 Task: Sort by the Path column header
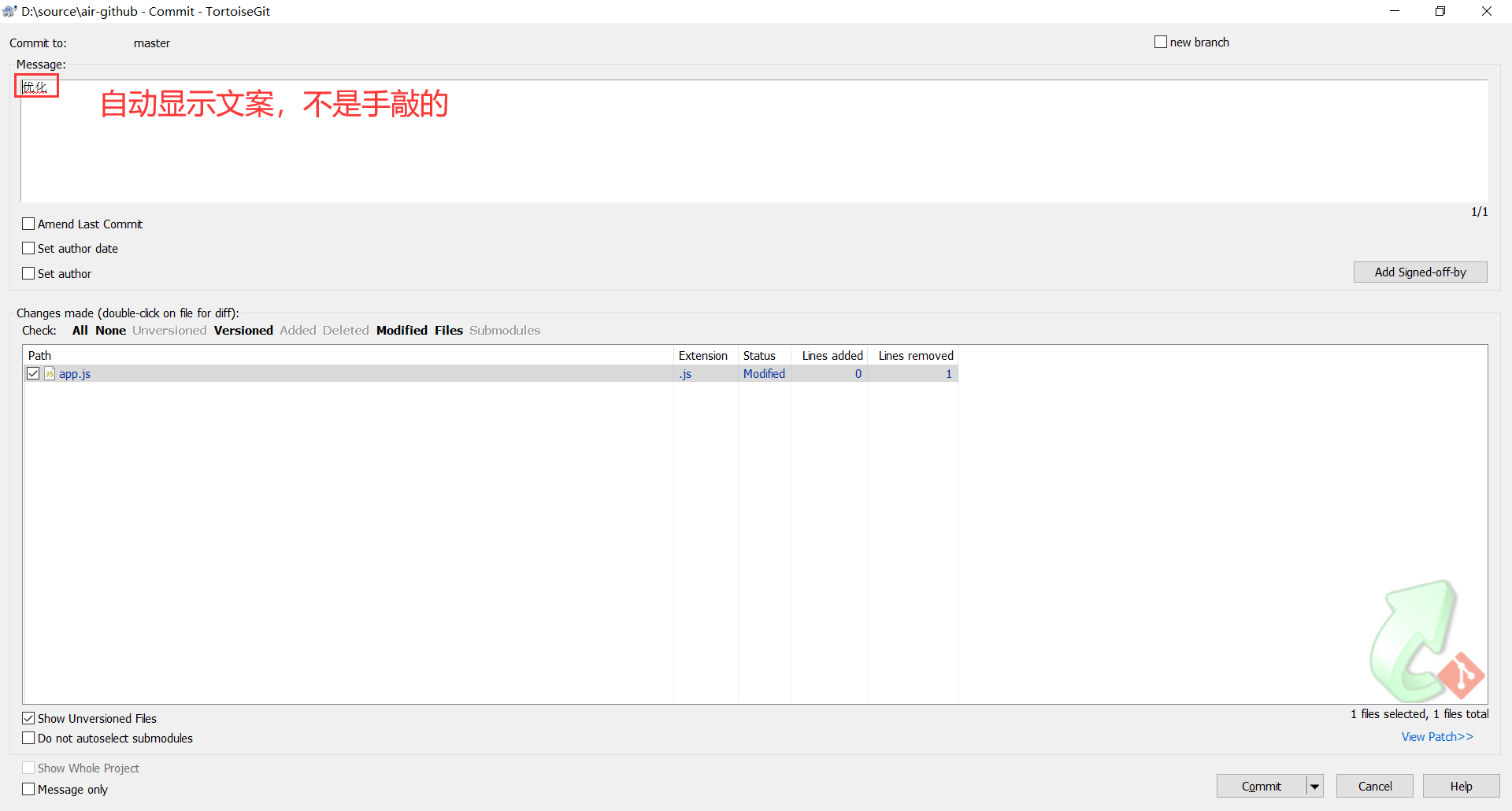point(348,355)
